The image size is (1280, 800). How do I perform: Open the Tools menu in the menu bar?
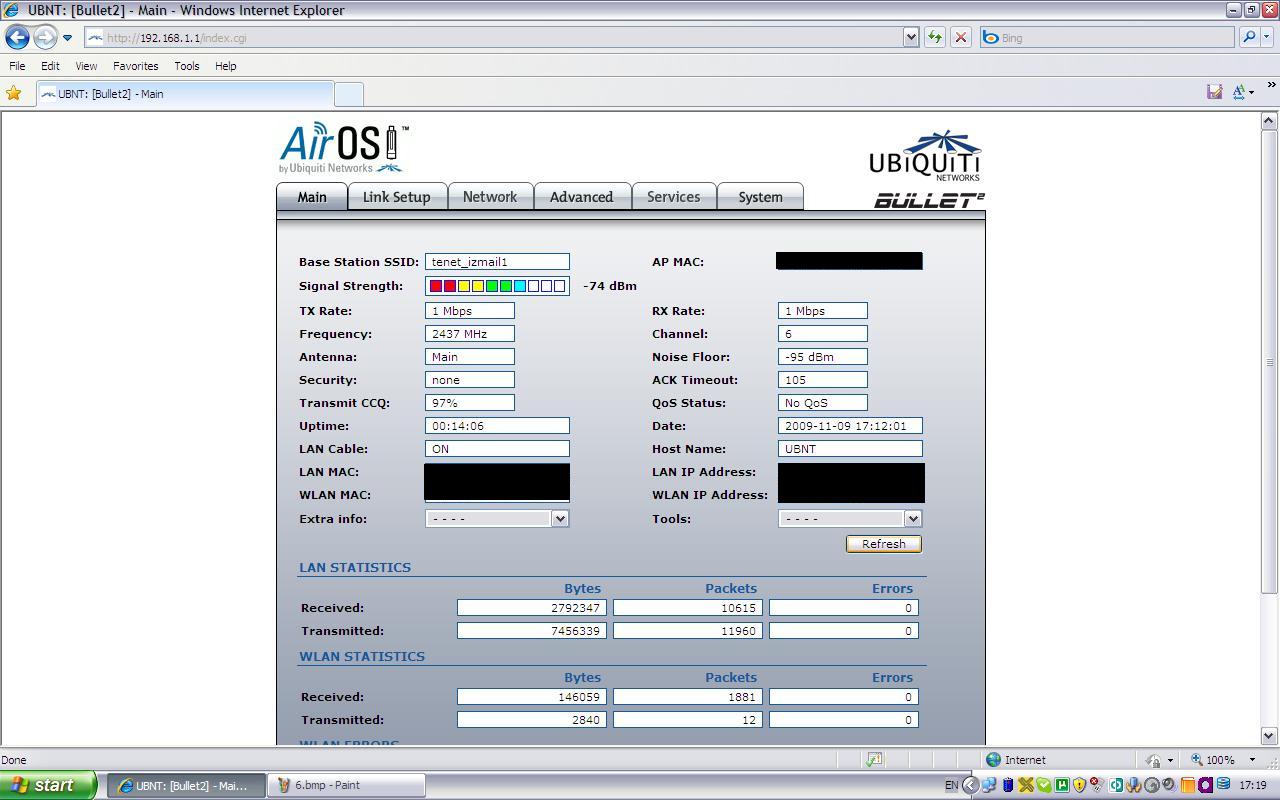(x=187, y=66)
